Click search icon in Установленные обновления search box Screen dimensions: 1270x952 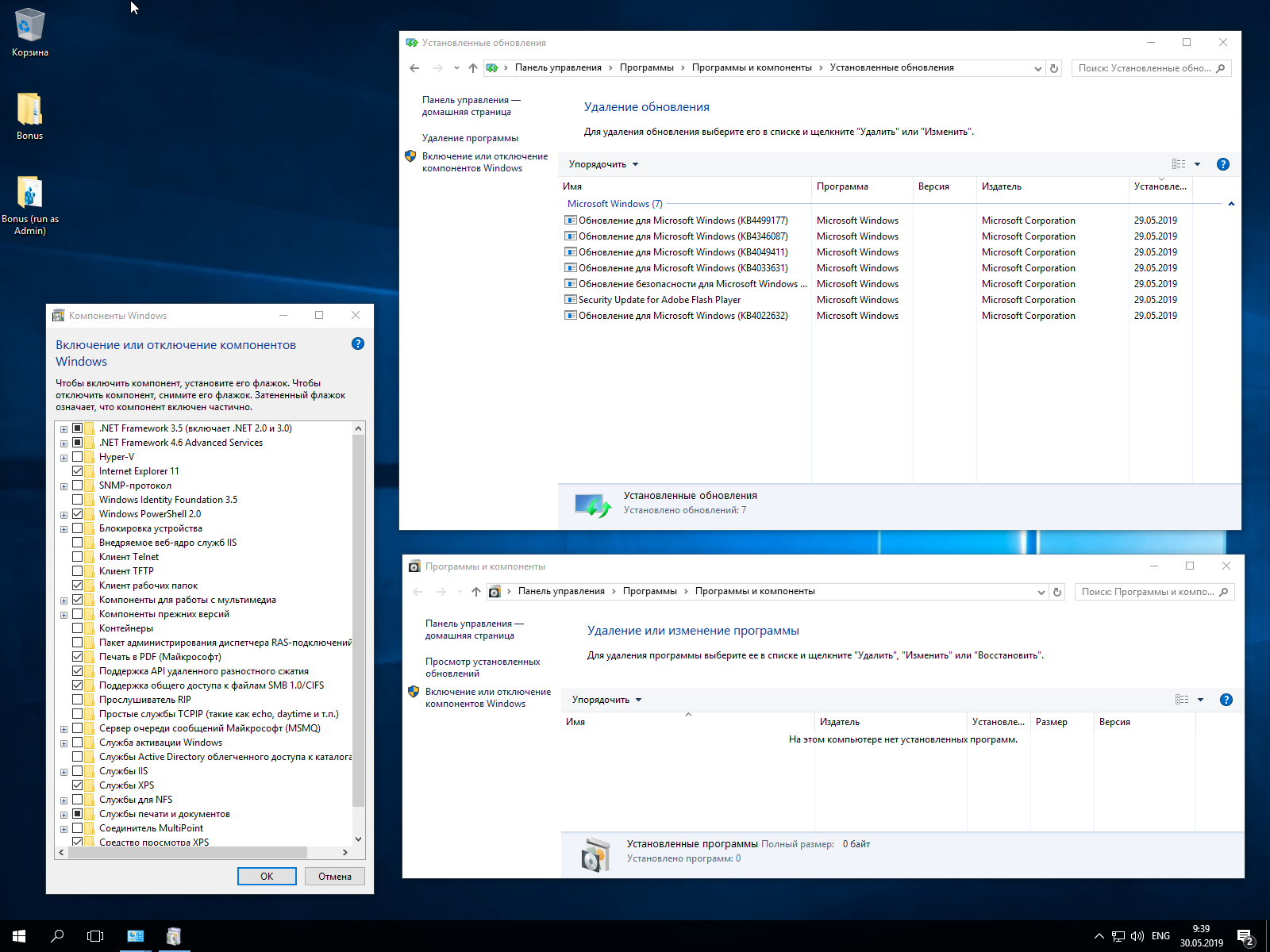(x=1221, y=68)
